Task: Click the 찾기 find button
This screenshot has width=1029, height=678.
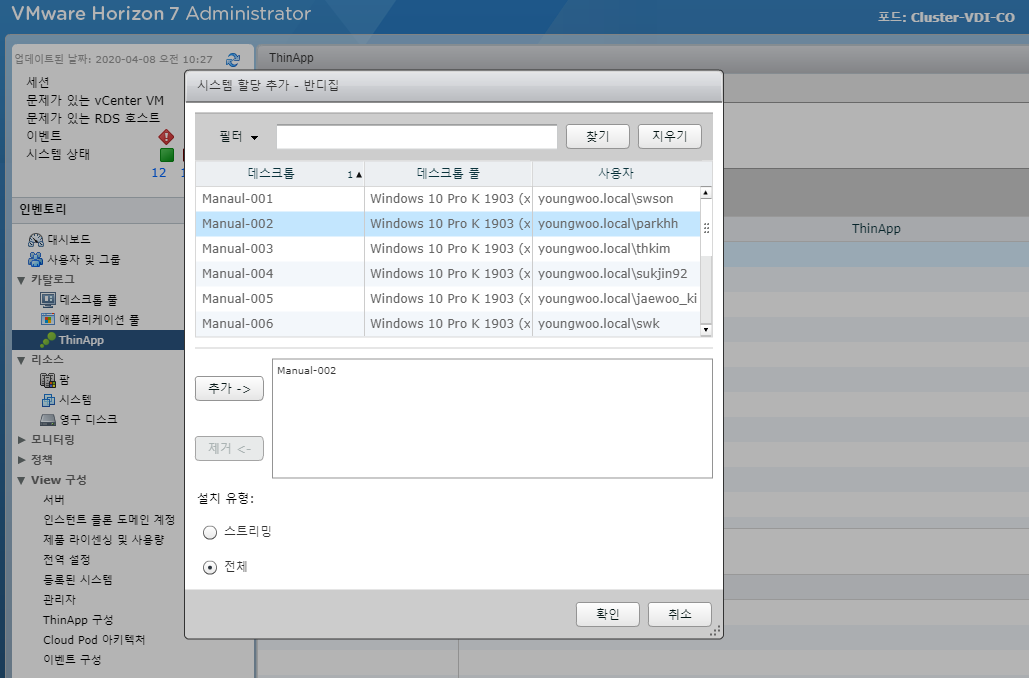Action: [598, 137]
